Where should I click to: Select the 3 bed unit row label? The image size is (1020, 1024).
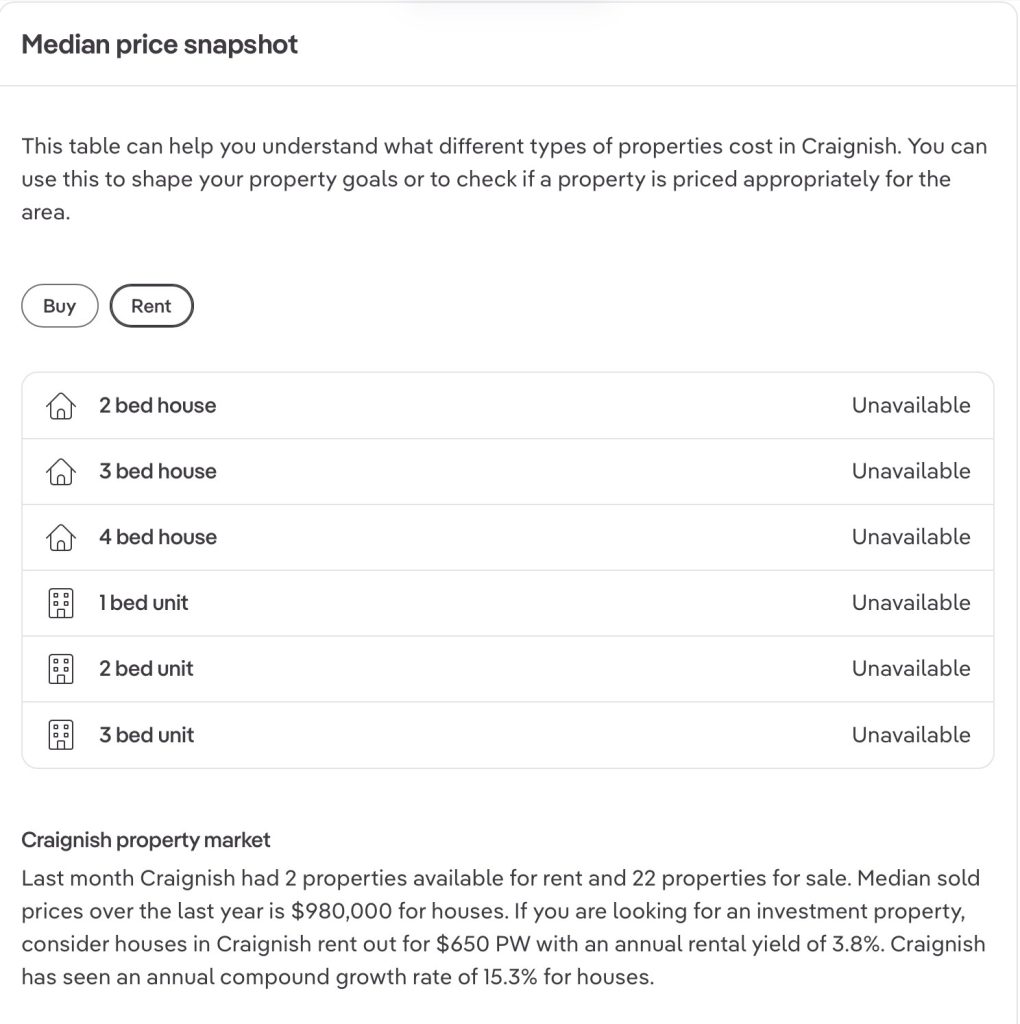pyautogui.click(x=146, y=735)
